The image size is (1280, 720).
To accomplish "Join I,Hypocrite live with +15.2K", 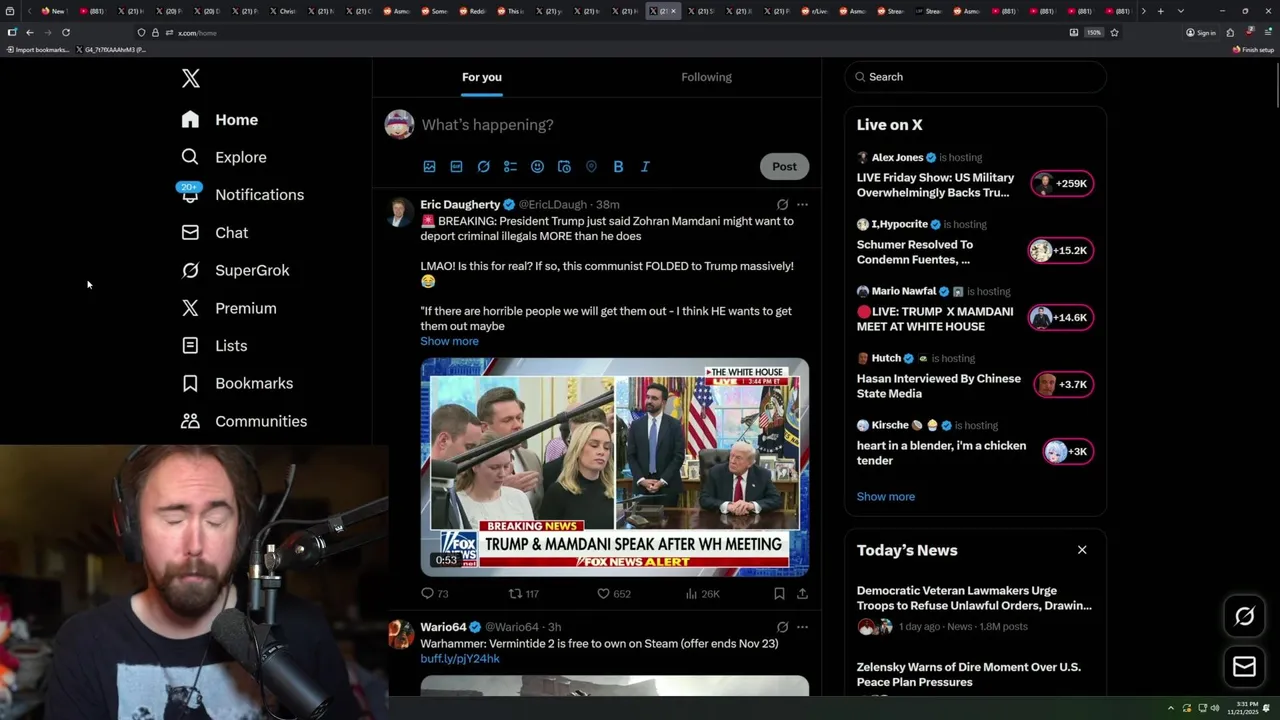I will pyautogui.click(x=1062, y=251).
